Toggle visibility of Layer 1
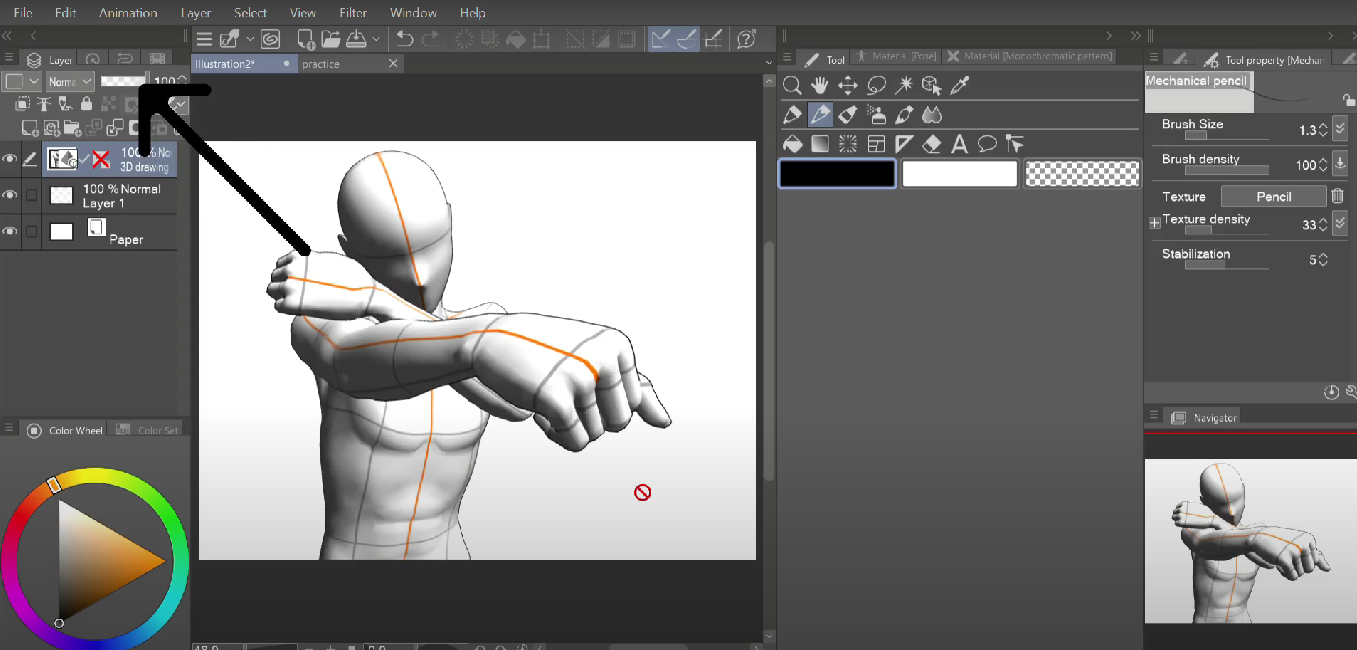Image resolution: width=1357 pixels, height=650 pixels. pyautogui.click(x=10, y=195)
